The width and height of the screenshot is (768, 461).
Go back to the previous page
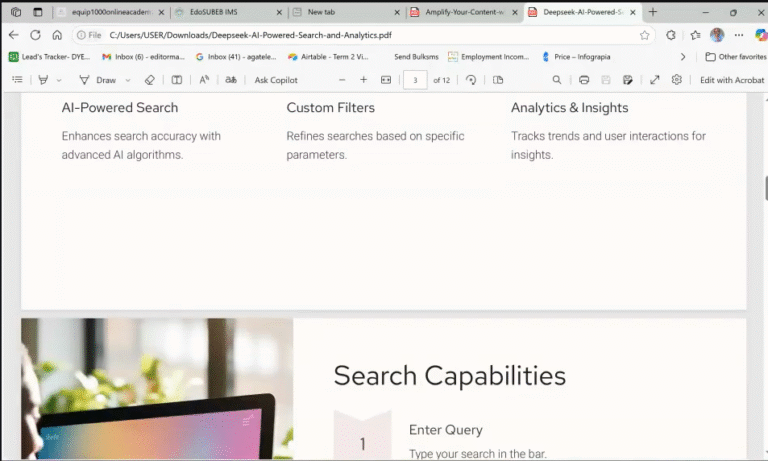click(x=14, y=35)
